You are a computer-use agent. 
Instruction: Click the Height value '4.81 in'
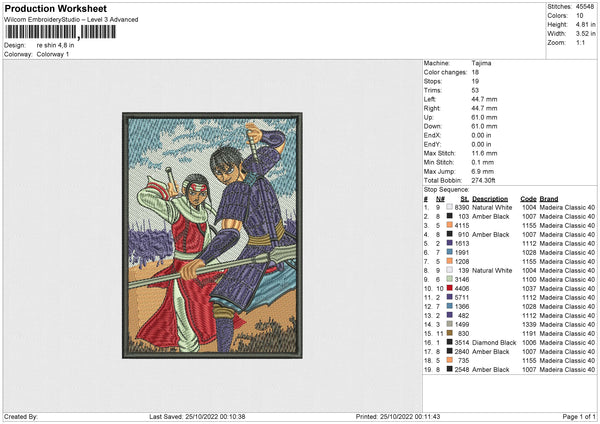(585, 24)
